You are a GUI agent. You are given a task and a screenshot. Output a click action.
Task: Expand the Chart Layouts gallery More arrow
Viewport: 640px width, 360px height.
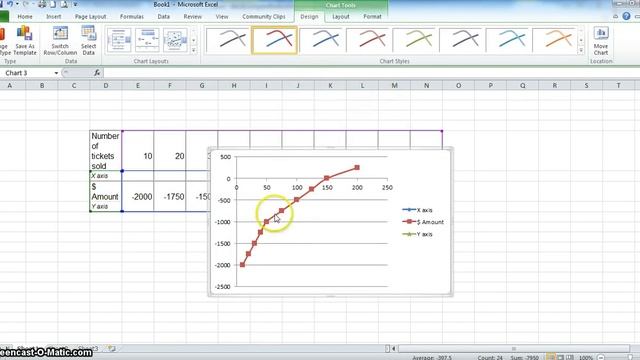tap(193, 50)
